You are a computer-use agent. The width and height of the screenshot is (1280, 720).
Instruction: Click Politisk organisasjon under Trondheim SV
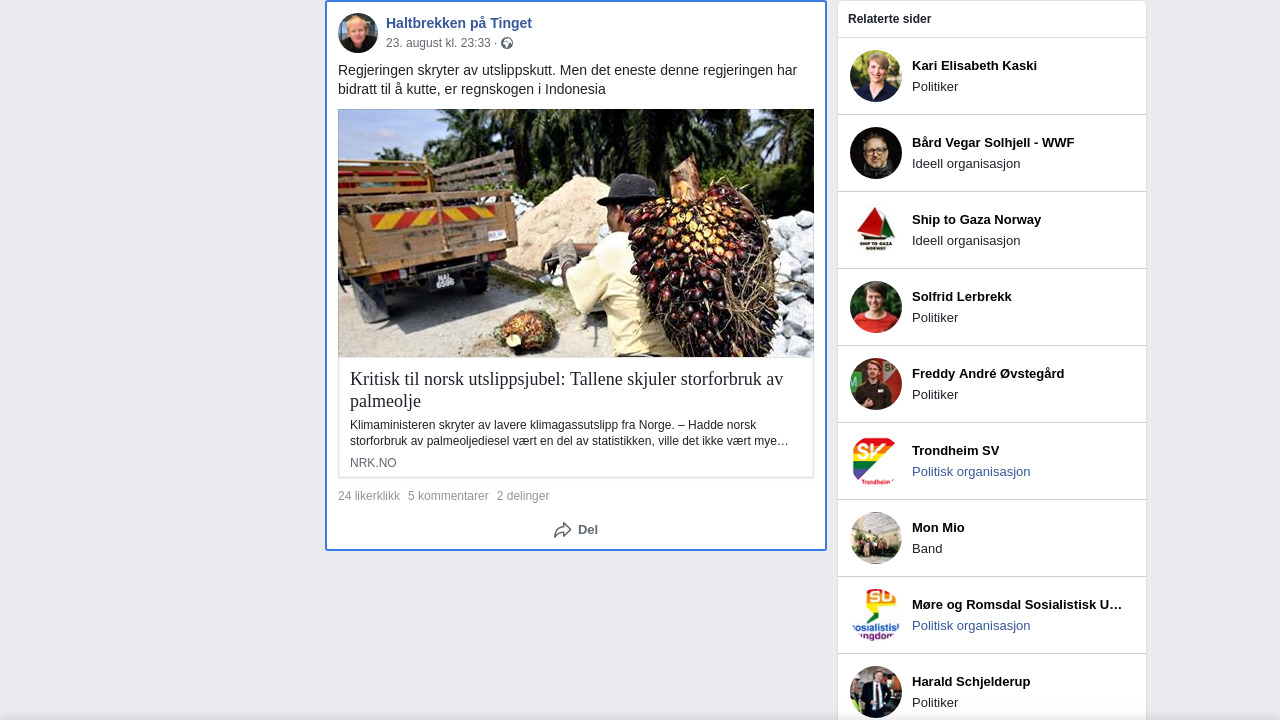point(971,472)
